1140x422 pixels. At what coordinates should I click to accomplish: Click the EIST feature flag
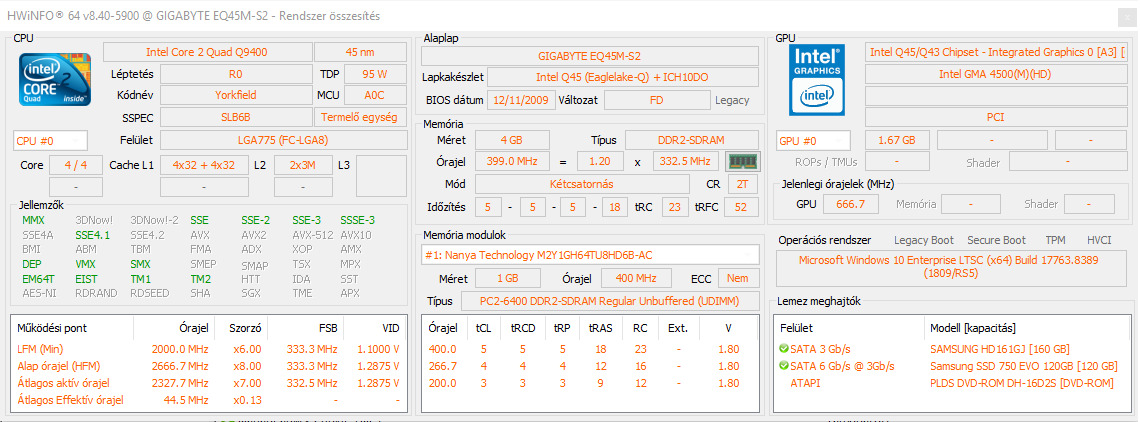click(x=86, y=279)
